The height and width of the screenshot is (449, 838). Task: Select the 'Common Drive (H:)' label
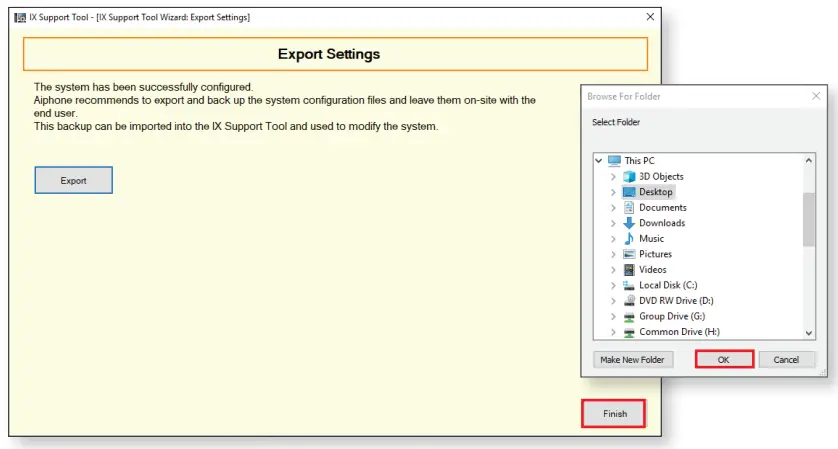pyautogui.click(x=679, y=332)
